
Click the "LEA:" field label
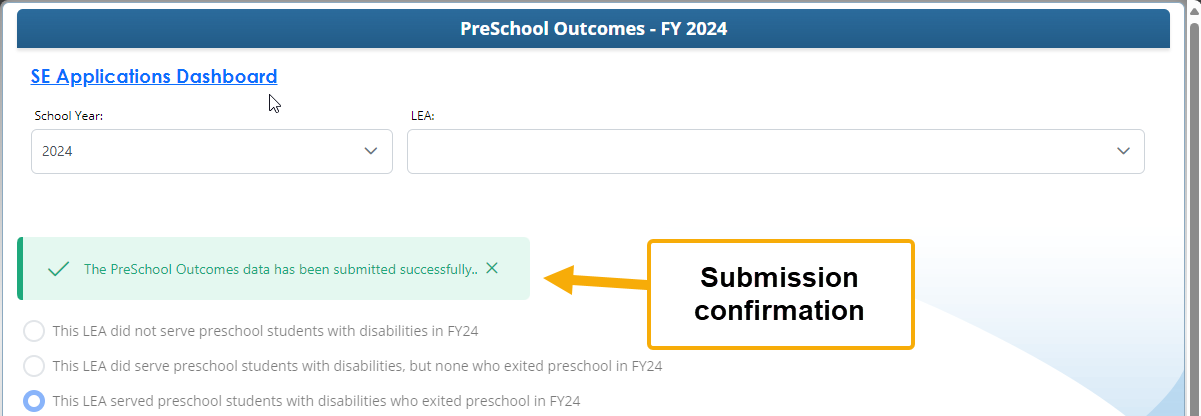[x=423, y=116]
